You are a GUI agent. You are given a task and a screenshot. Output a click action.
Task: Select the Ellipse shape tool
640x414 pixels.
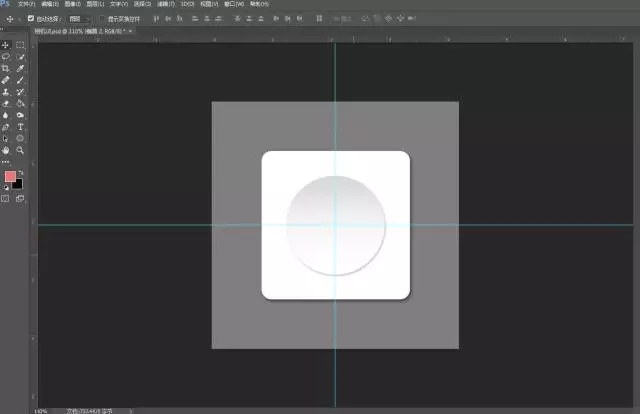click(20, 139)
